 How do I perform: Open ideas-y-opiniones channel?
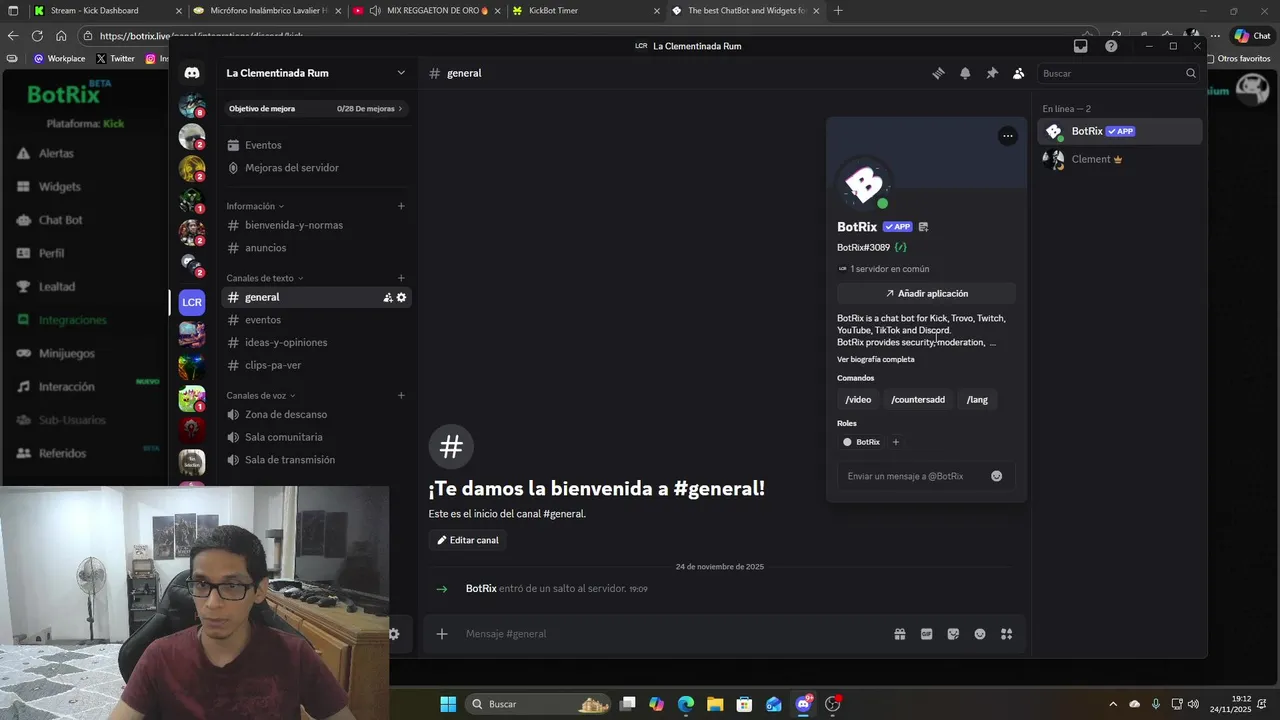point(315,342)
